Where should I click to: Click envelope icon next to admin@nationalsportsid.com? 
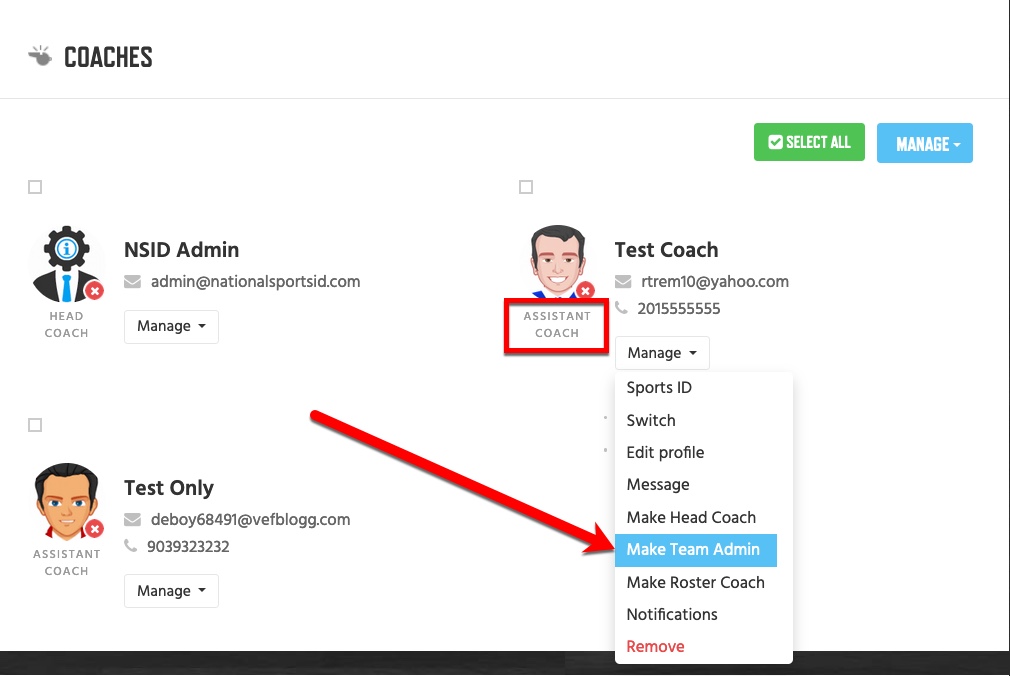[133, 282]
